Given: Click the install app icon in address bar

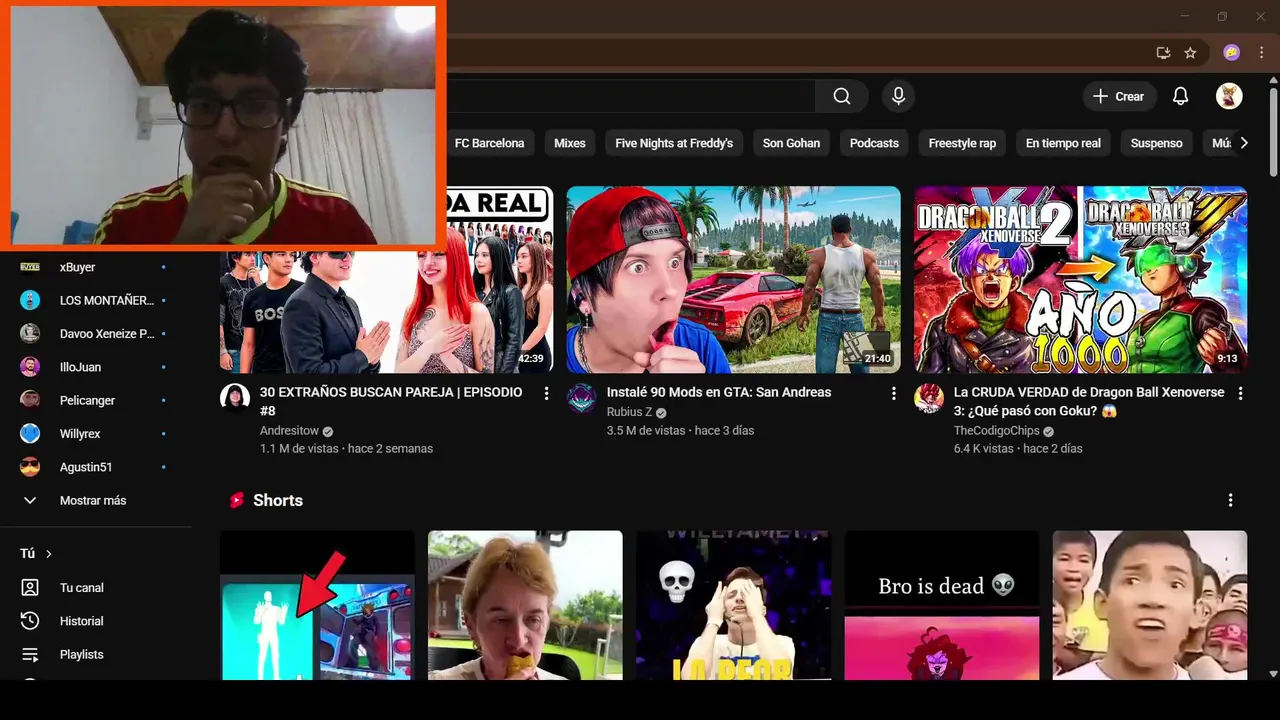Looking at the screenshot, I should click(1163, 52).
